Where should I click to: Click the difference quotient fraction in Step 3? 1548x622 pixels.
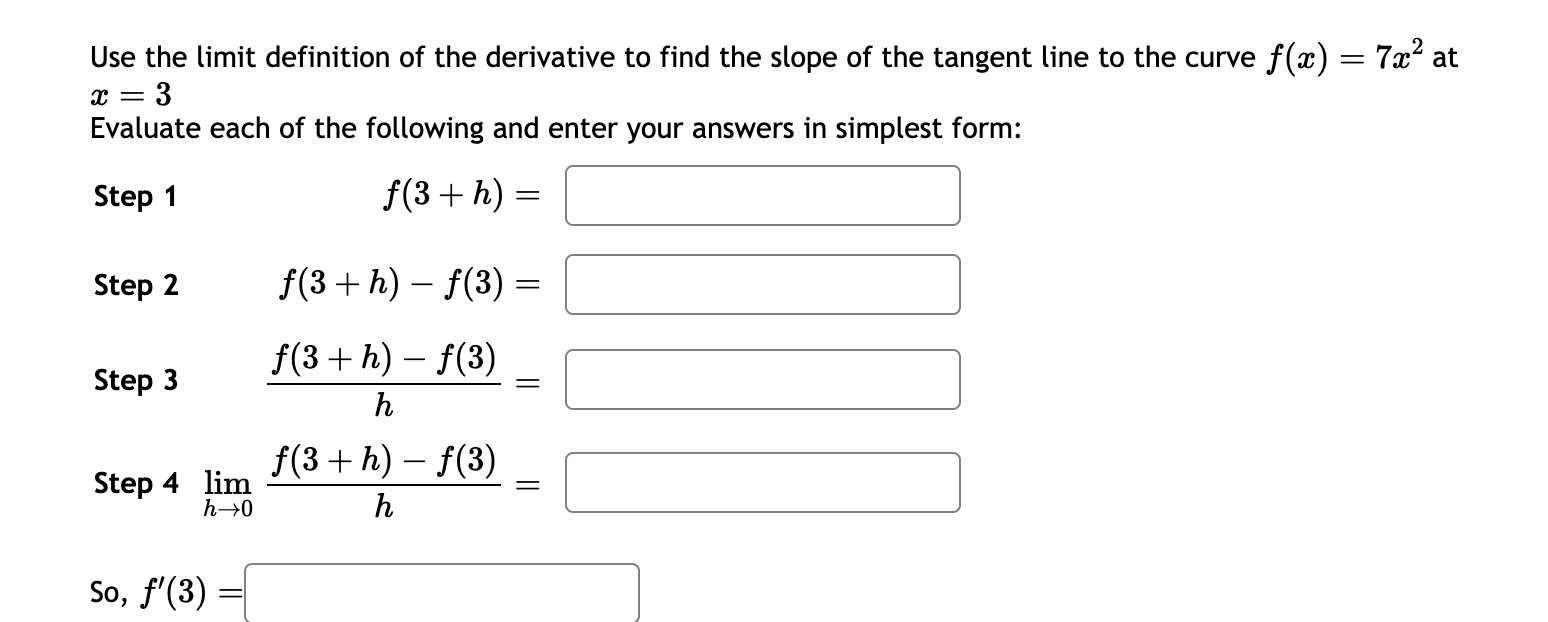385,380
